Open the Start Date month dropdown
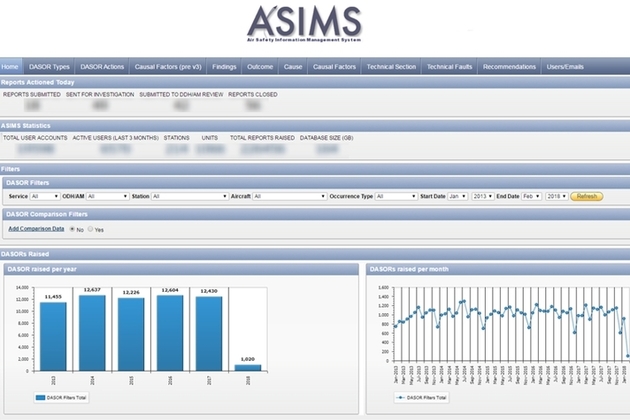The width and height of the screenshot is (630, 420). [458, 197]
